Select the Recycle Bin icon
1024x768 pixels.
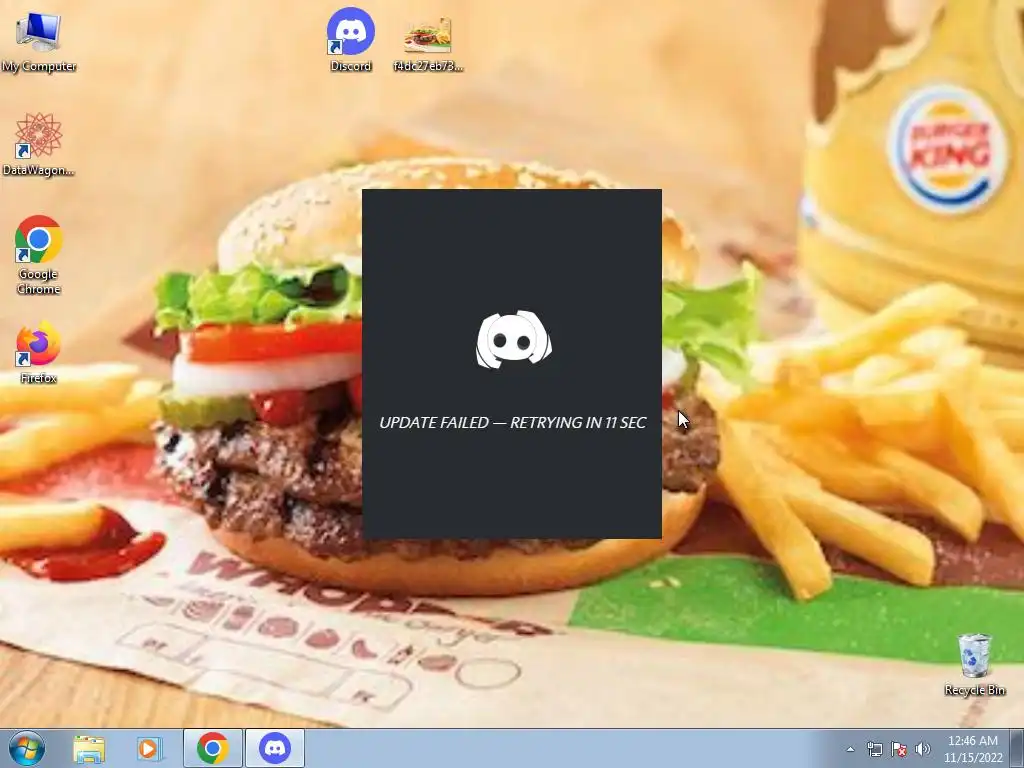pyautogui.click(x=974, y=664)
